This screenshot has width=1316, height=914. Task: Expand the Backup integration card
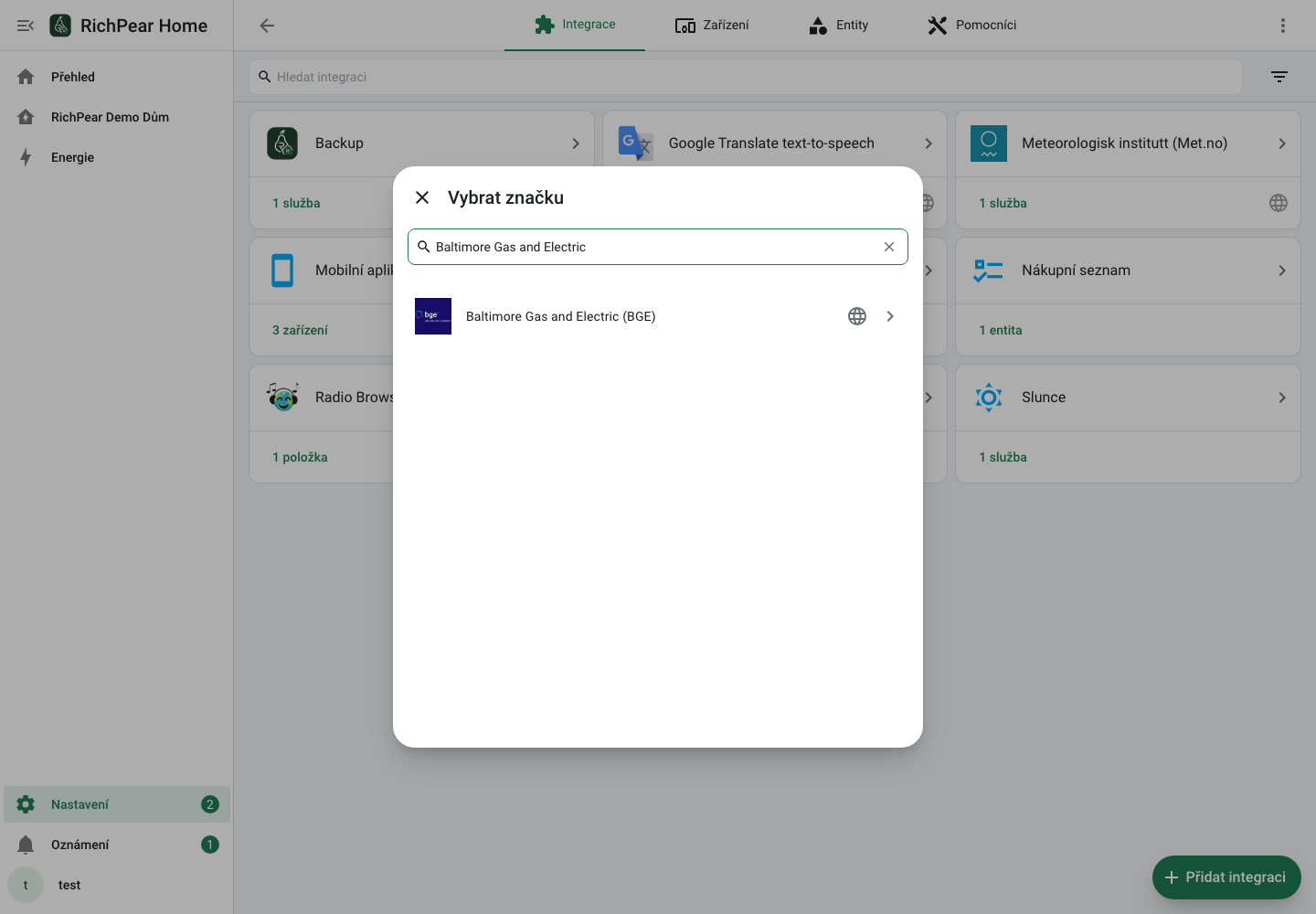[x=576, y=143]
